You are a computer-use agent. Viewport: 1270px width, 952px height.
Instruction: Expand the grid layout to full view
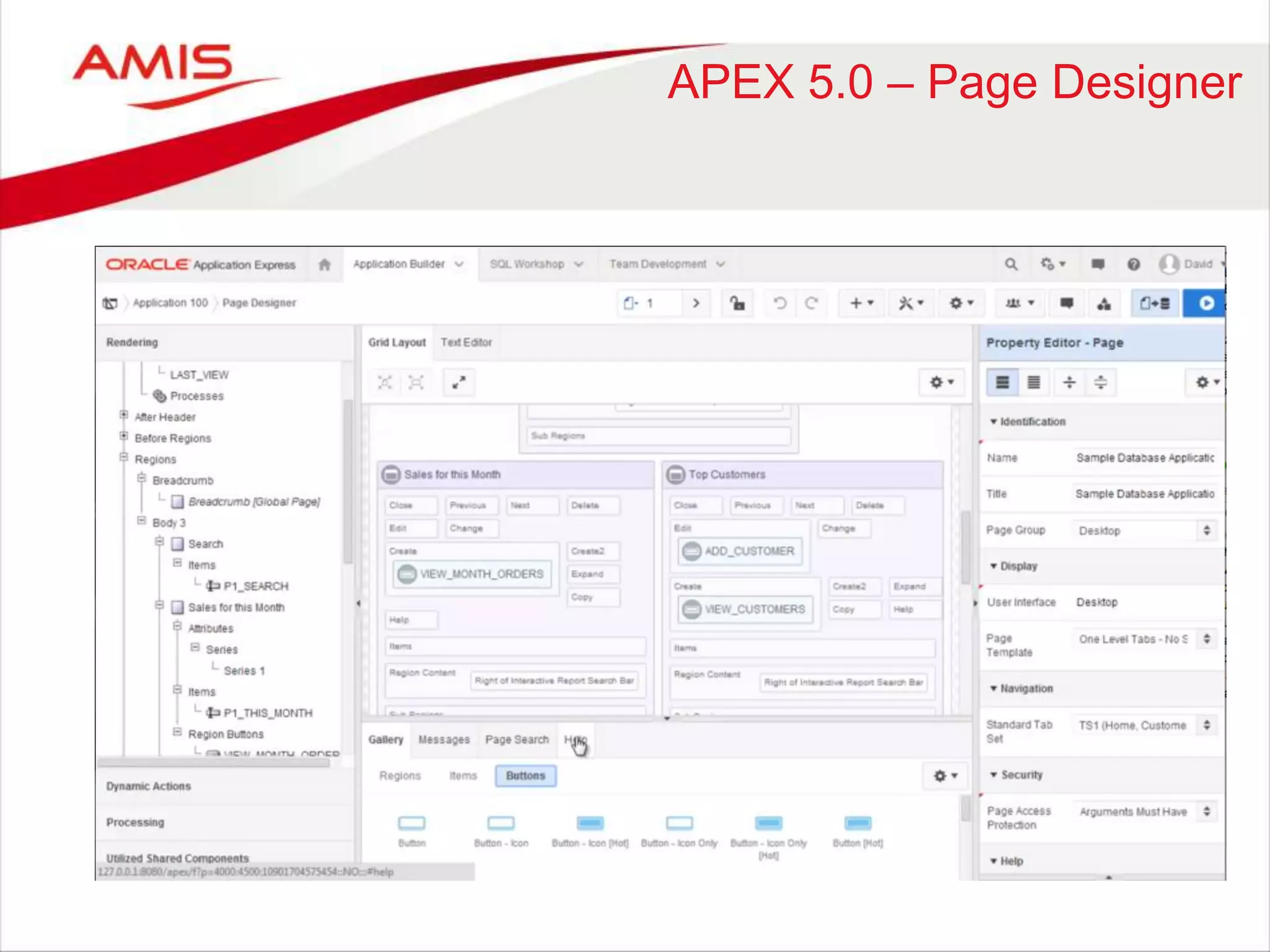(459, 382)
